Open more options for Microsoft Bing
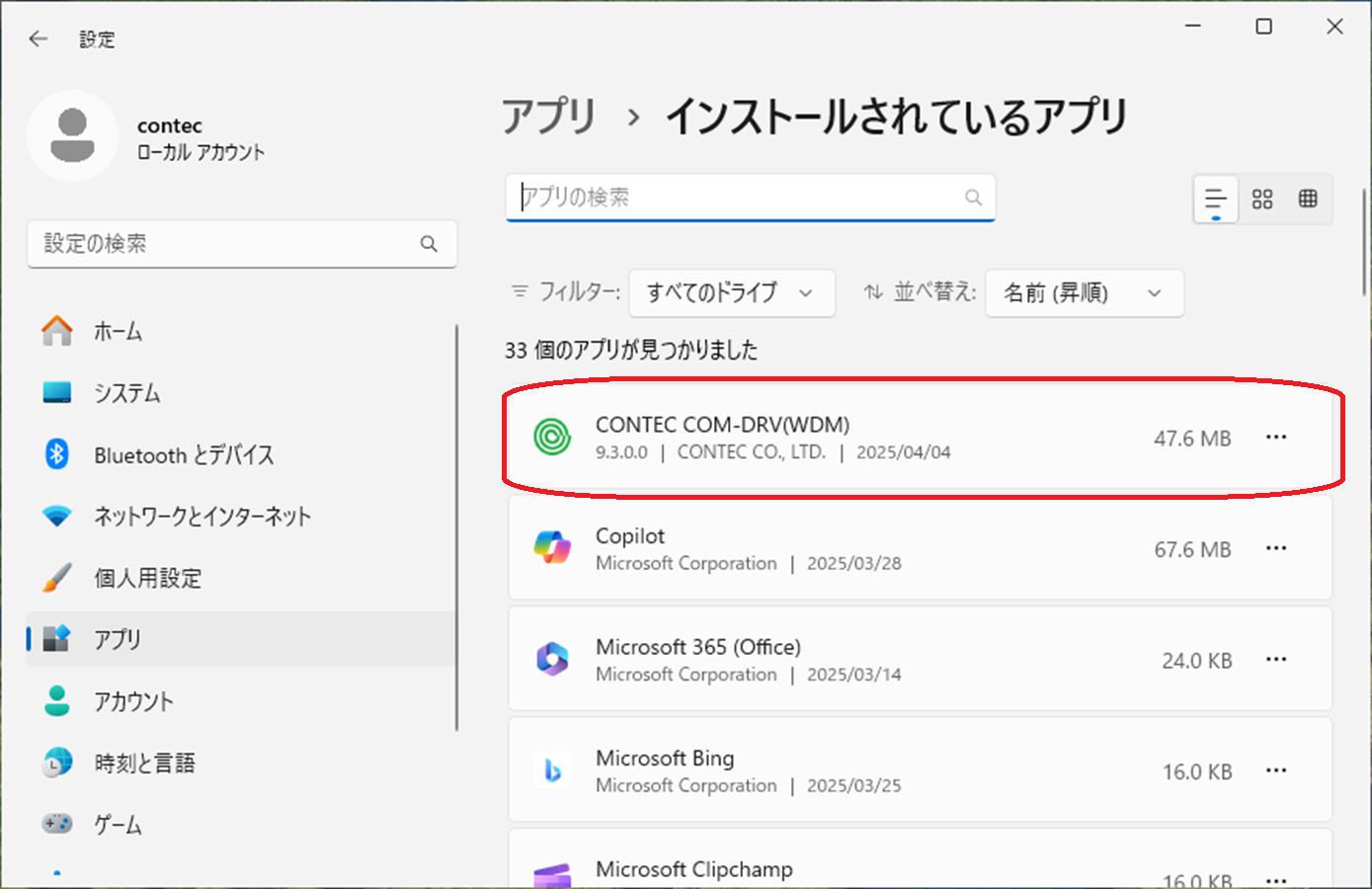The width and height of the screenshot is (1372, 889). click(1276, 770)
